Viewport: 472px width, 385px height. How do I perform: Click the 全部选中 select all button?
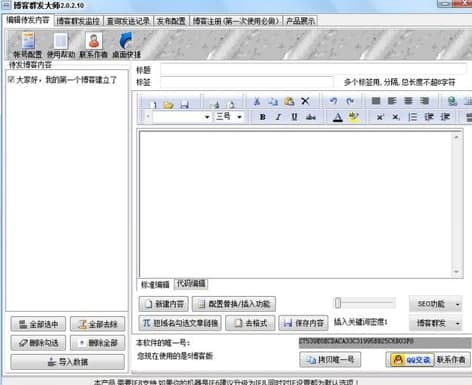coord(38,324)
